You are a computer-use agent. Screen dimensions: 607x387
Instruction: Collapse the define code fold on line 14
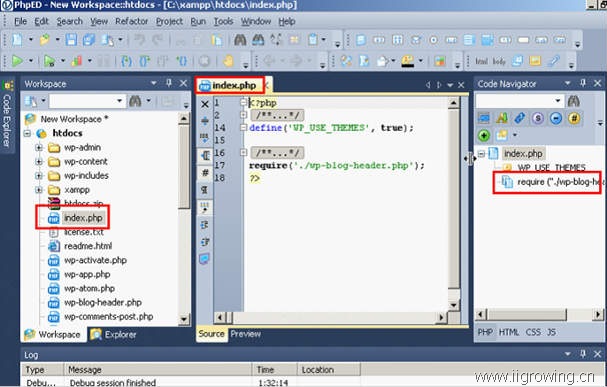(243, 127)
